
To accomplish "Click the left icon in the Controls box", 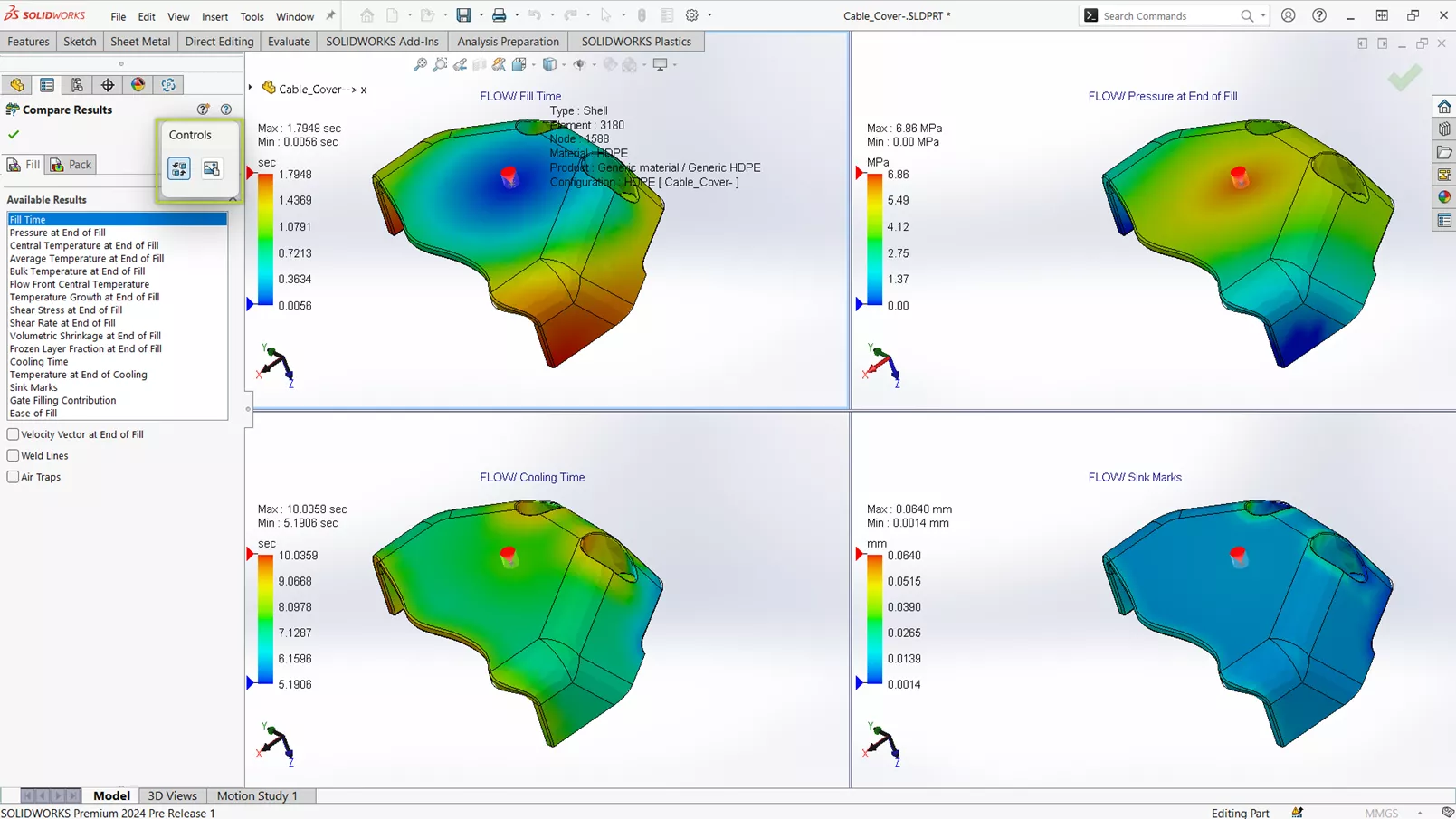I will 179,168.
